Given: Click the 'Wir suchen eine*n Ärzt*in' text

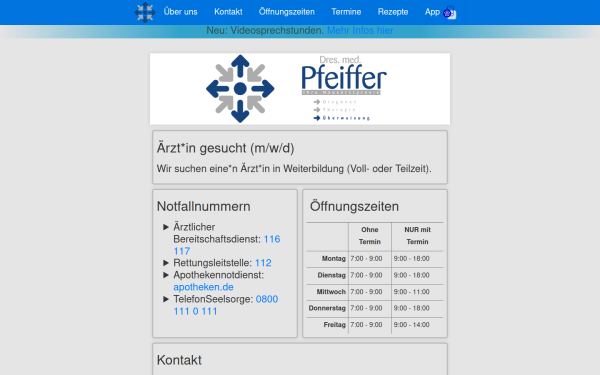Looking at the screenshot, I should tap(294, 169).
